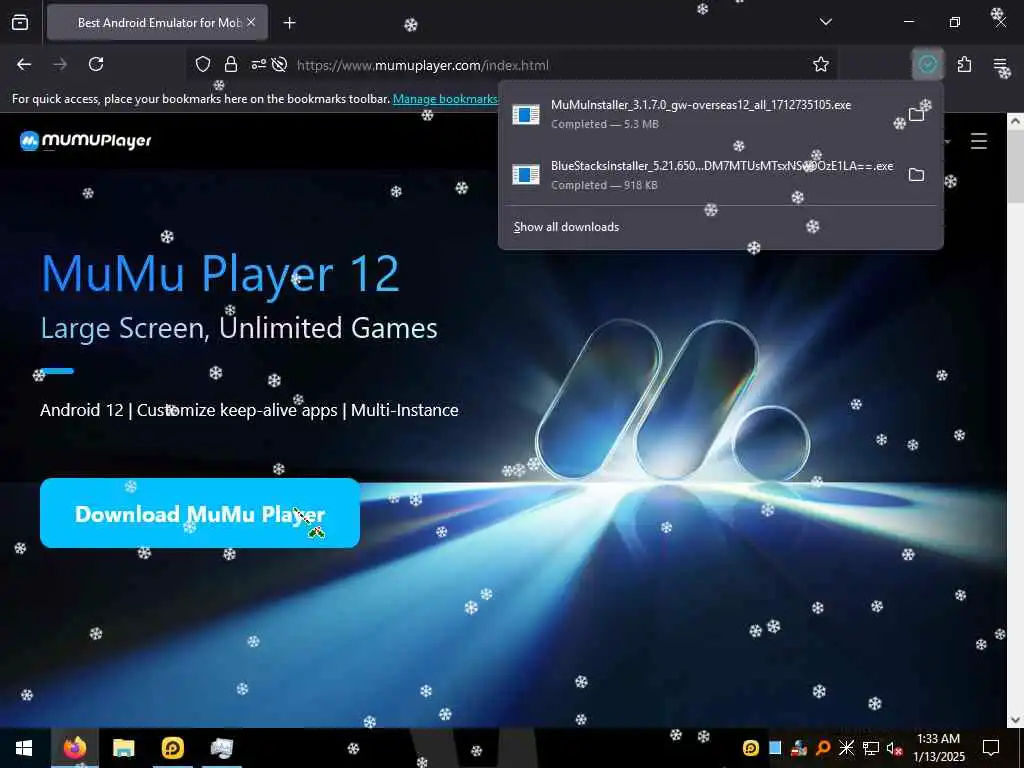Bookmark this page with the star
The width and height of the screenshot is (1024, 768).
pos(821,64)
